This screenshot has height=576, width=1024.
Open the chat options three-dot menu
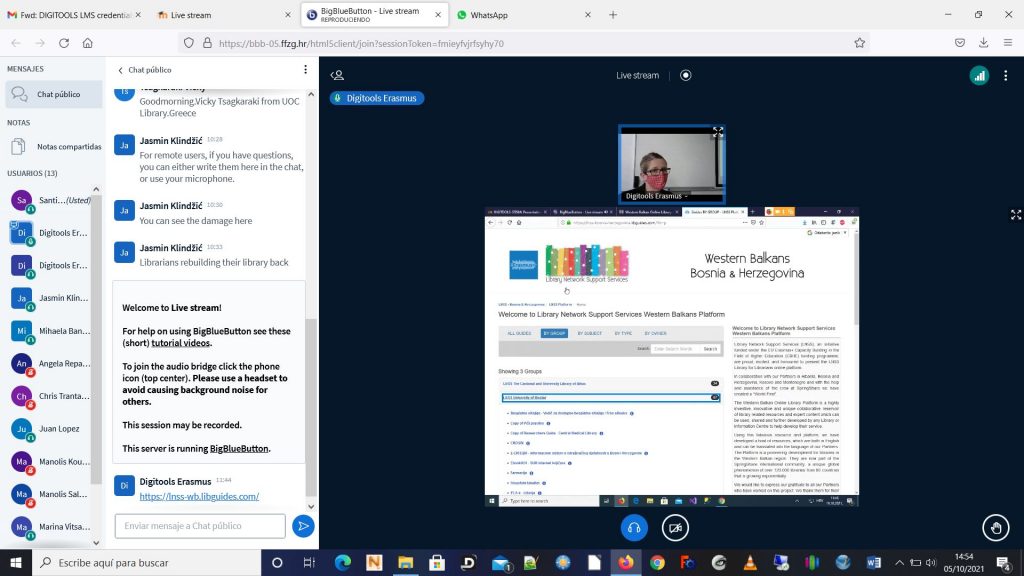[306, 70]
